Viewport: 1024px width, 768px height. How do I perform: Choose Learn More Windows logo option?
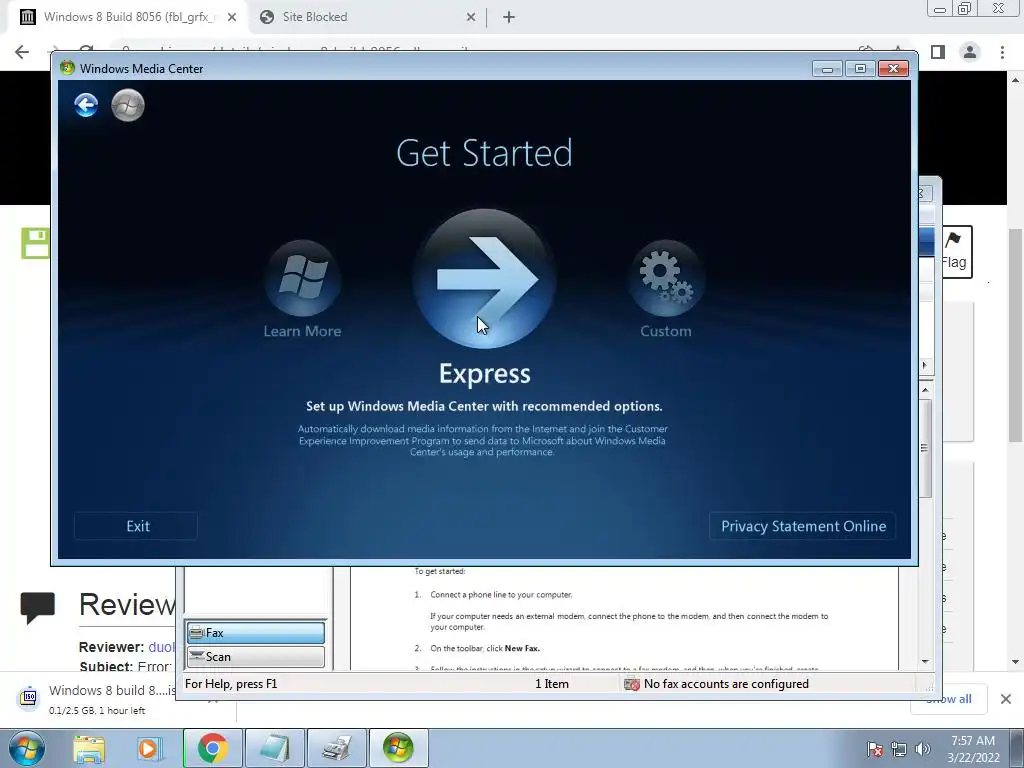point(302,279)
